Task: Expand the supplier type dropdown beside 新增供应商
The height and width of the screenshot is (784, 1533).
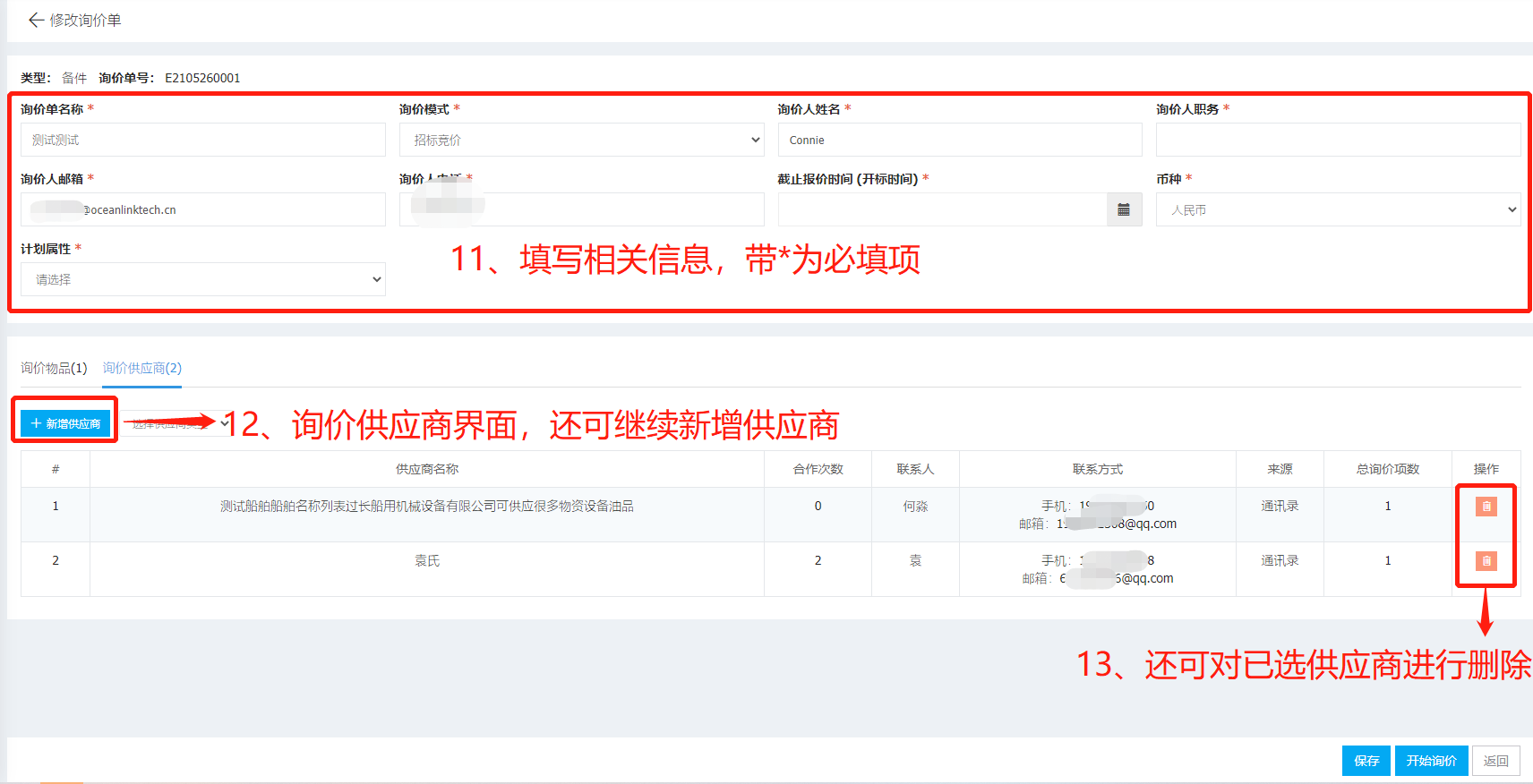Action: [176, 423]
